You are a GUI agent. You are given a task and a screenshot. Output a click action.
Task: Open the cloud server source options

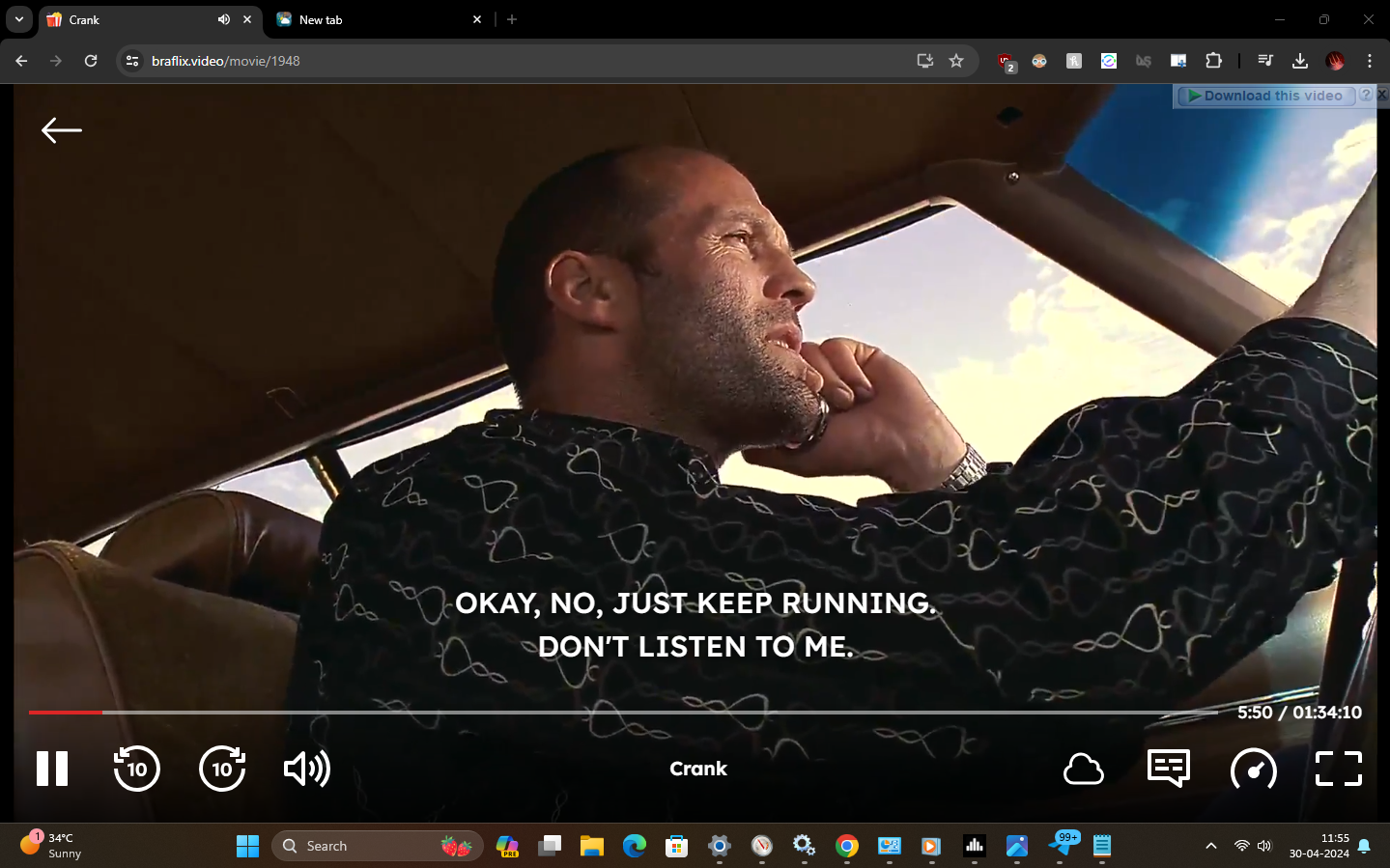click(1084, 770)
